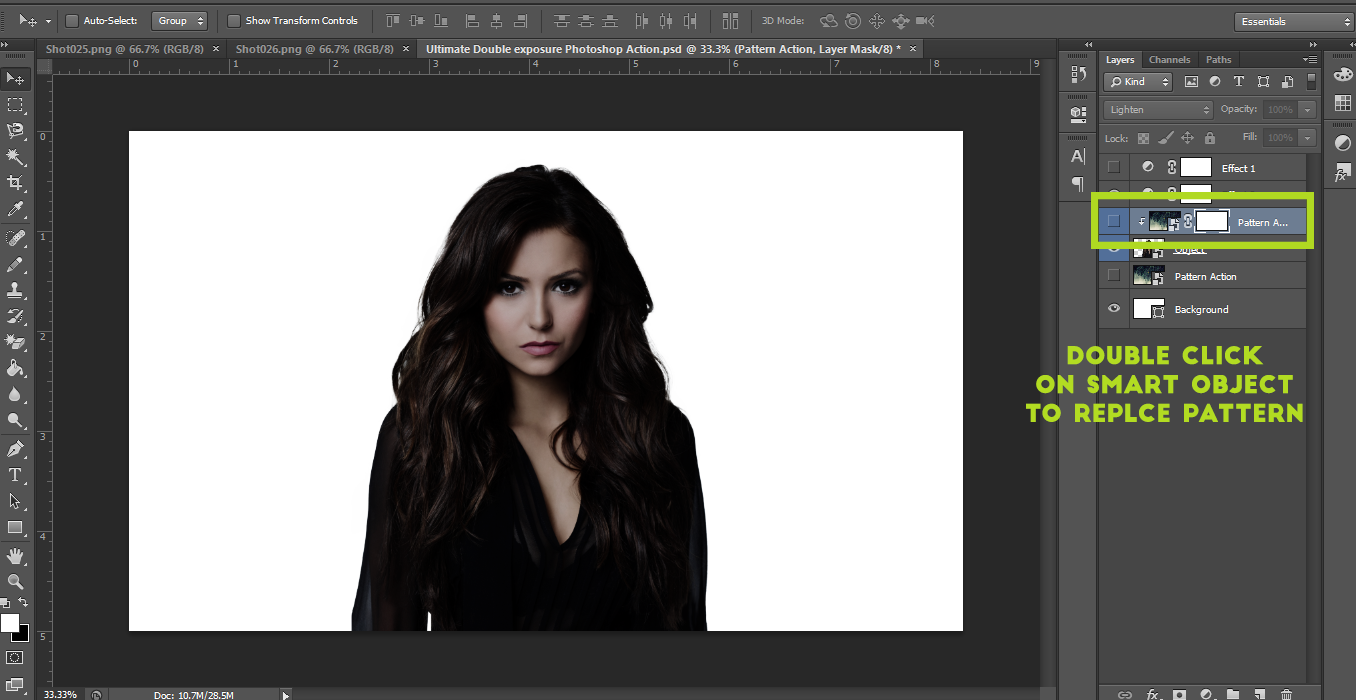Select the Brush tool
1356x700 pixels.
16,264
